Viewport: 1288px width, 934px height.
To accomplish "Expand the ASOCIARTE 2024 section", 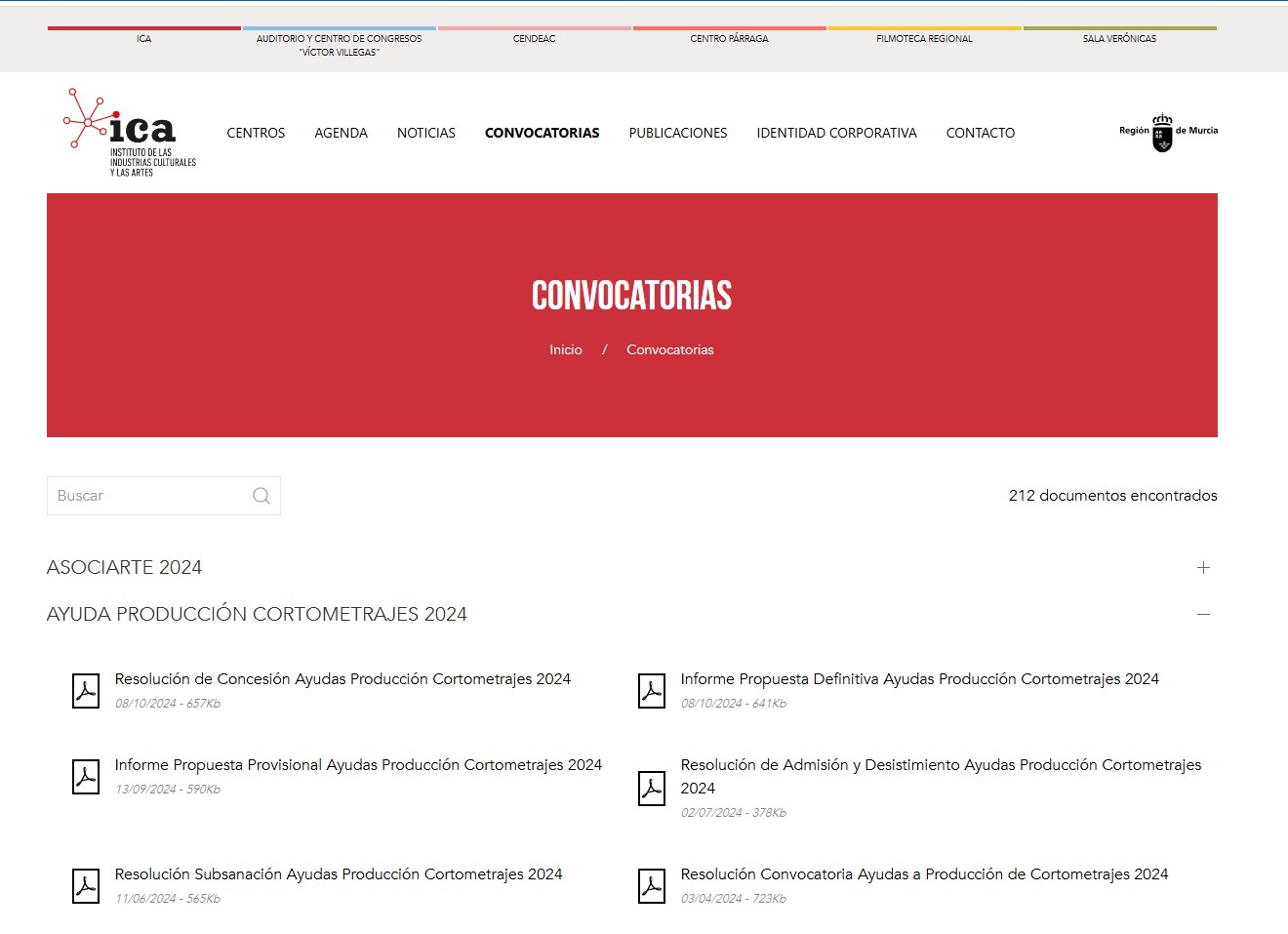I will [x=1203, y=568].
